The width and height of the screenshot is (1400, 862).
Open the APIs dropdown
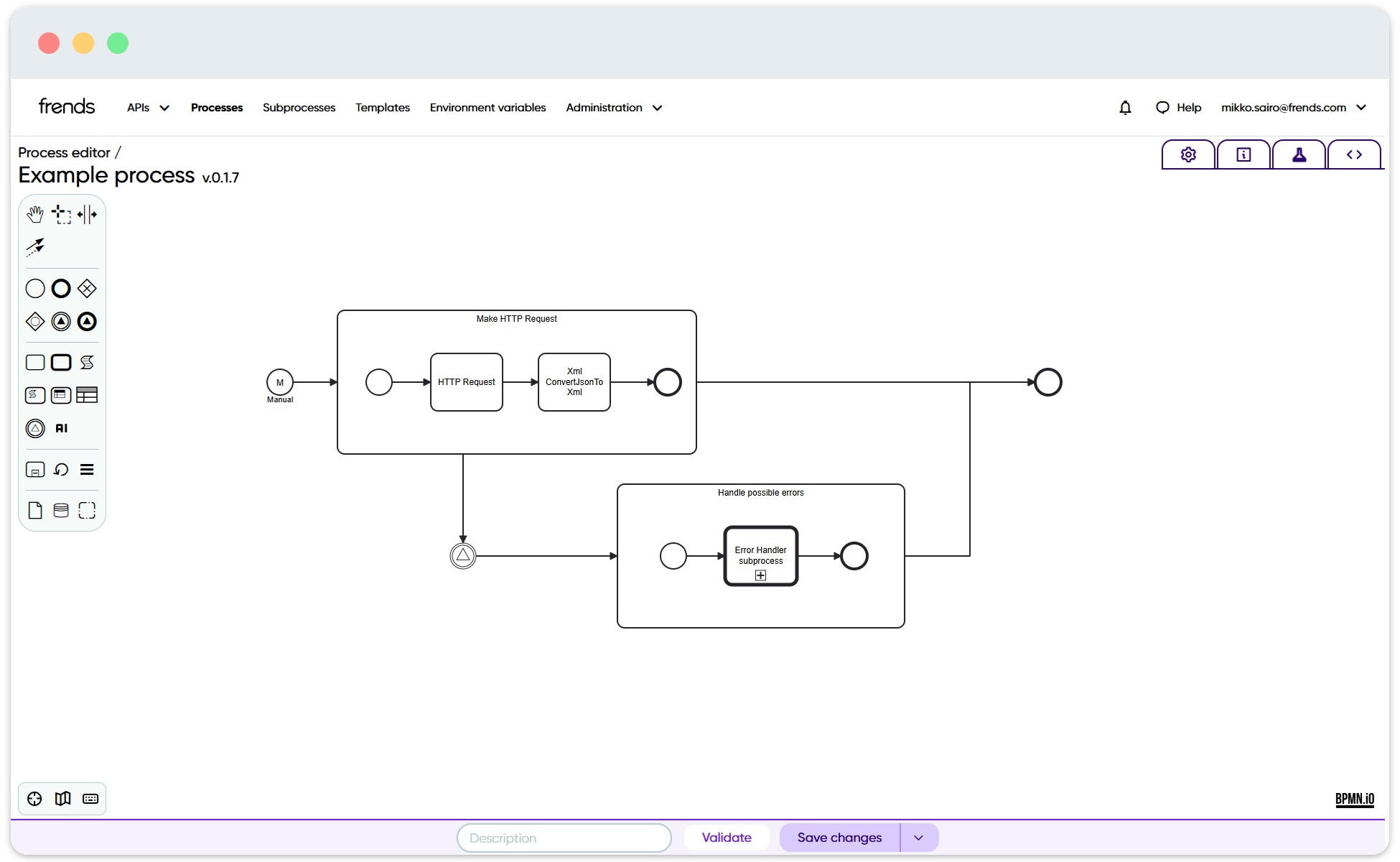(x=147, y=107)
